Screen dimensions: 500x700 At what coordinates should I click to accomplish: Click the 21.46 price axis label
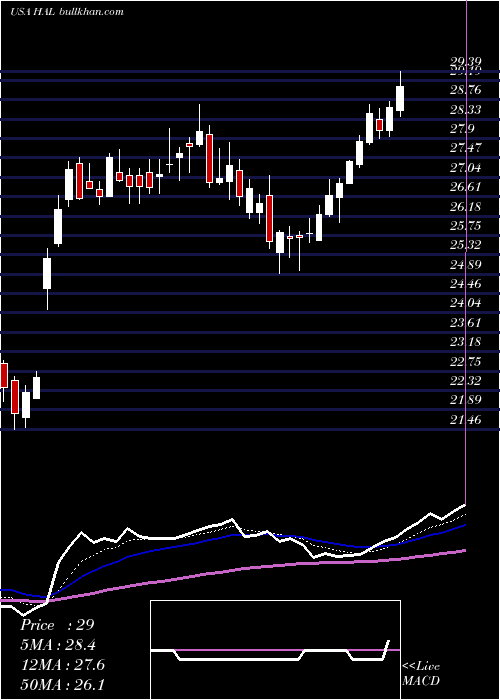click(x=465, y=420)
